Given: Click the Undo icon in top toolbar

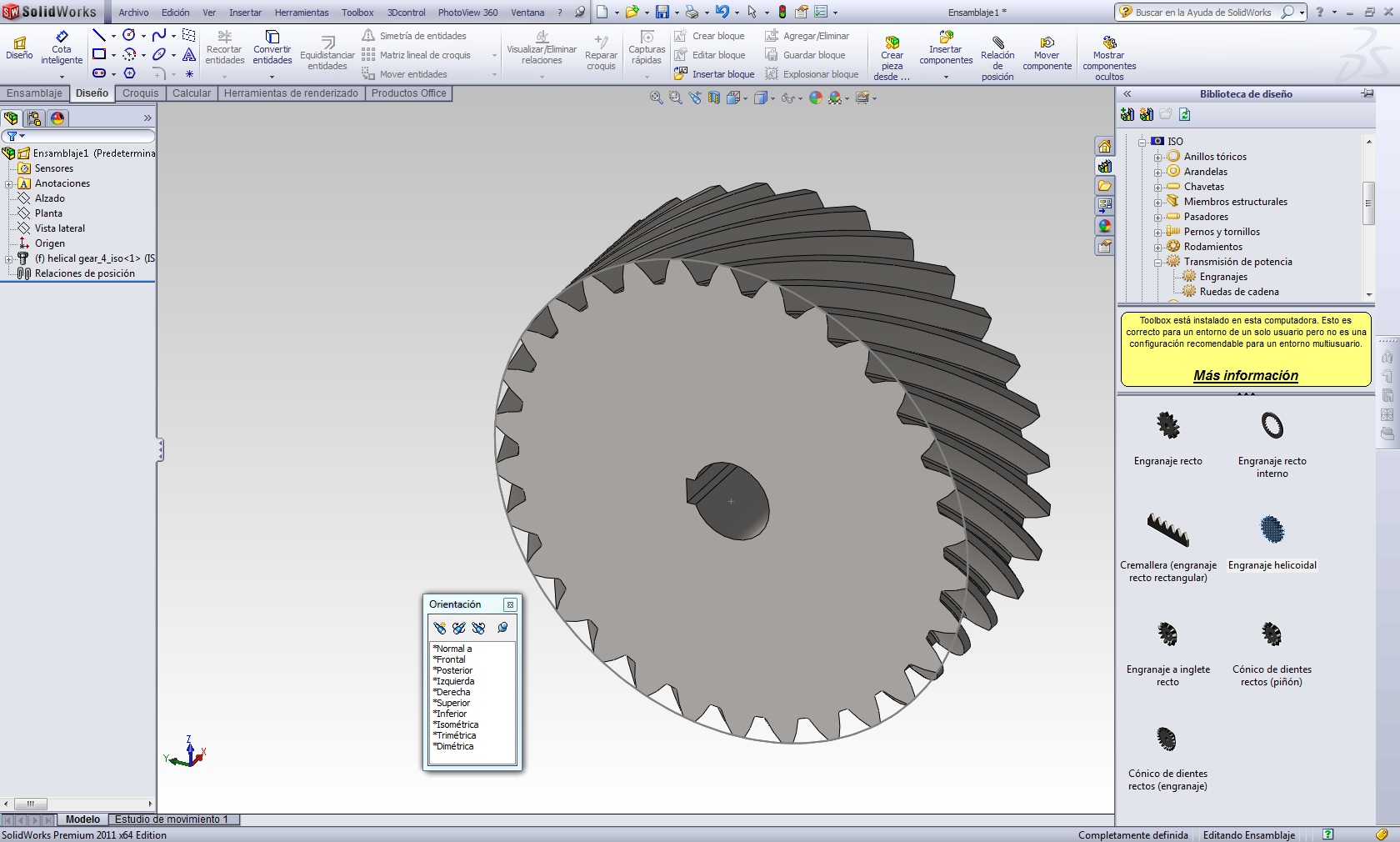Looking at the screenshot, I should (722, 12).
